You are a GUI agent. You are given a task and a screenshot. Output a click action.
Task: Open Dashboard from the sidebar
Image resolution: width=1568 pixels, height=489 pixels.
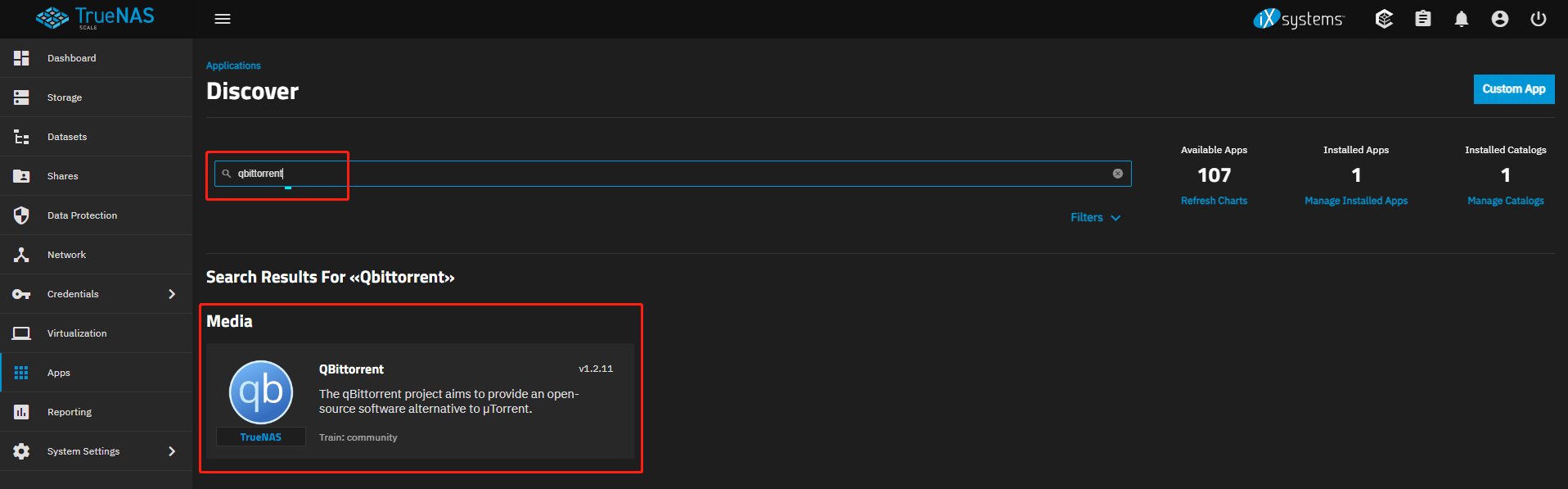pyautogui.click(x=96, y=58)
